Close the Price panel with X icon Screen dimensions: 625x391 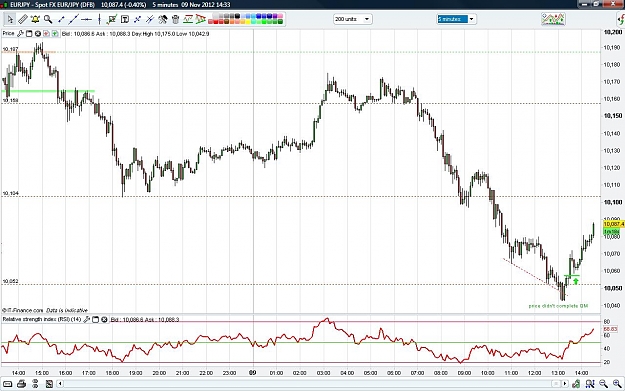coord(38,33)
